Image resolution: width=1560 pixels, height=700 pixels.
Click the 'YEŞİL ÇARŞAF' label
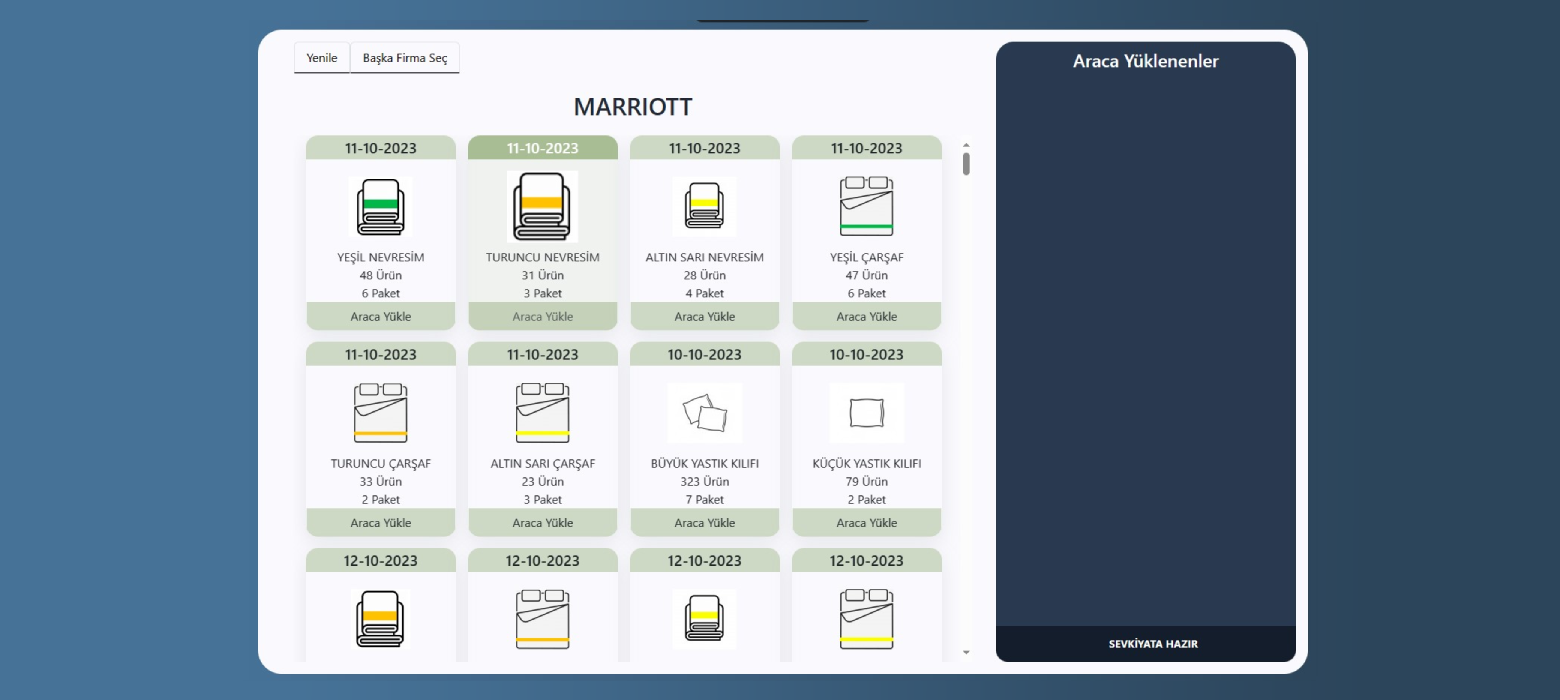(x=867, y=257)
